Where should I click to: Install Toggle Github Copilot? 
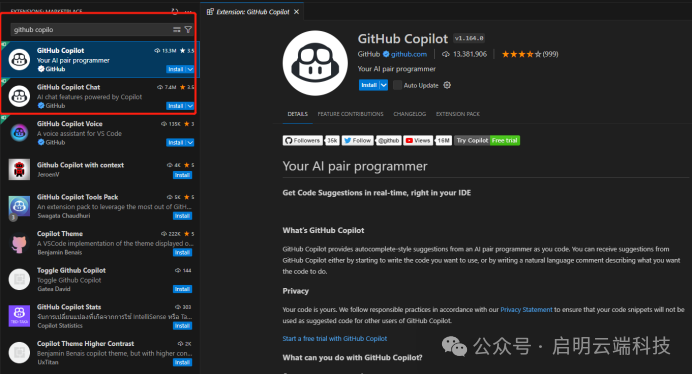182,289
